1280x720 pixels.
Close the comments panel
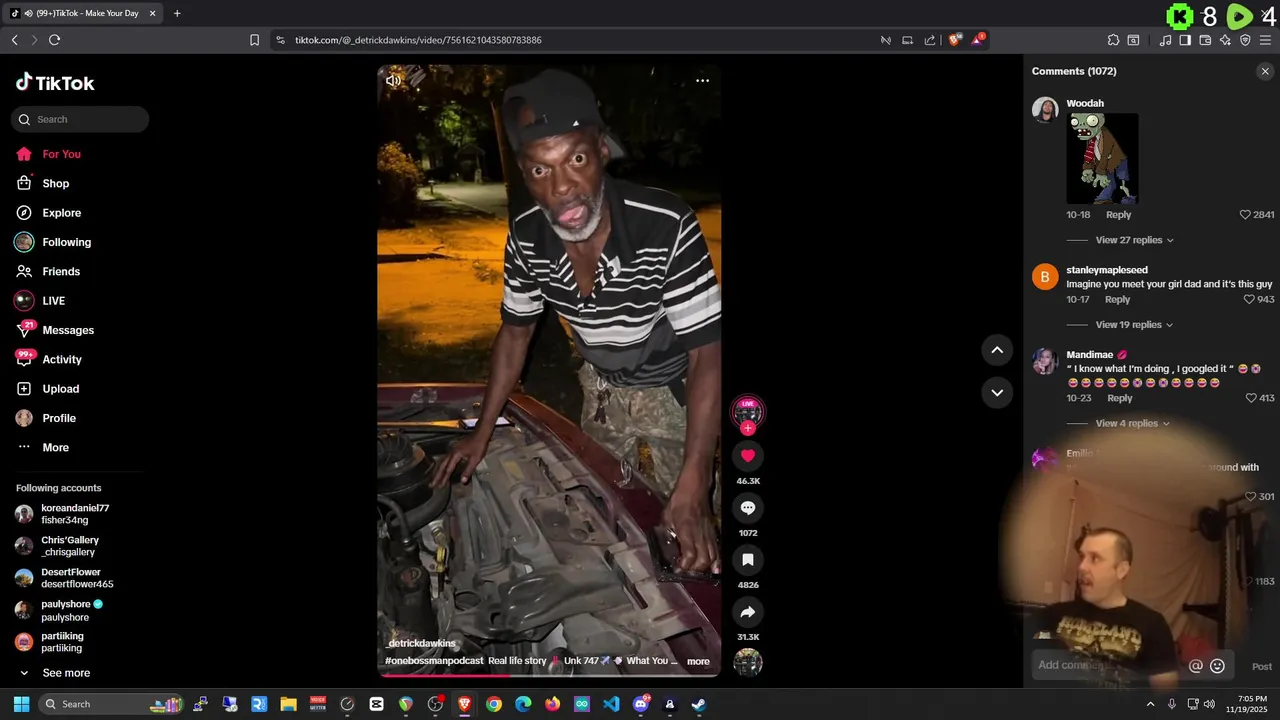[x=1265, y=71]
